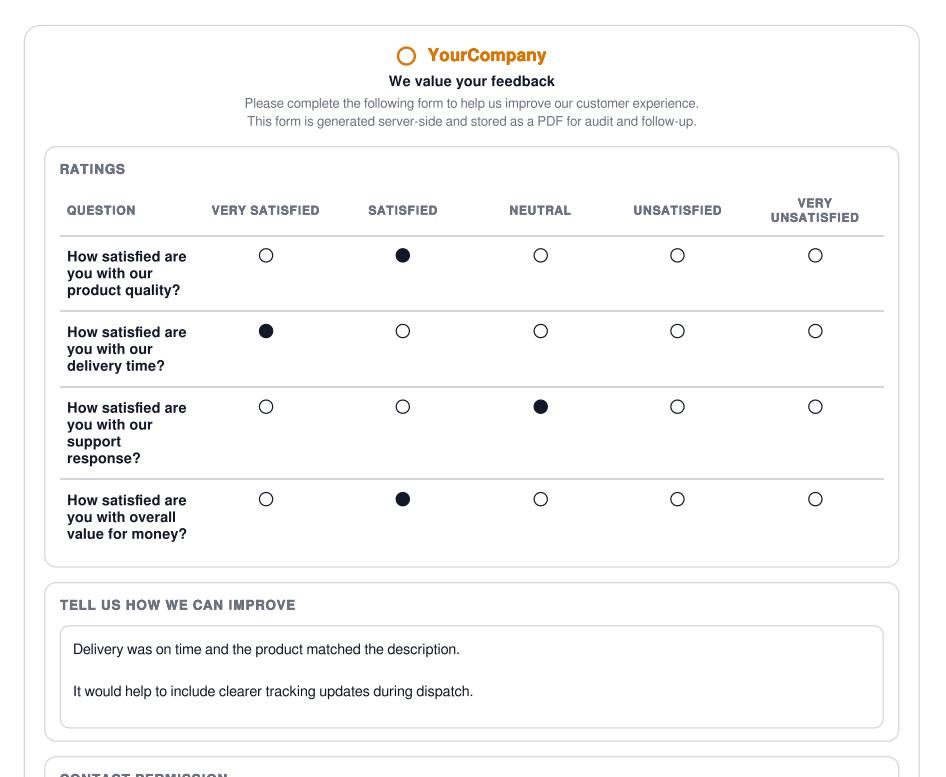Rate product quality as Unsatisfied
This screenshot has width=946, height=777.
coord(678,256)
